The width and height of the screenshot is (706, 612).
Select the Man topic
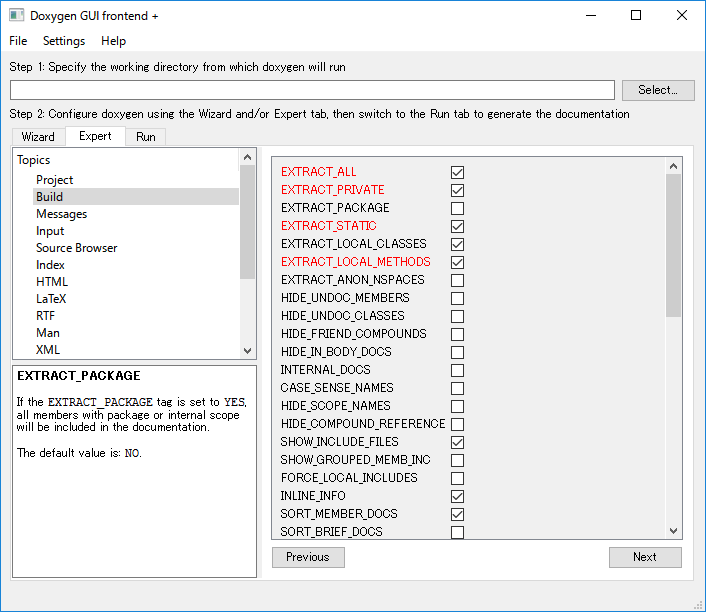pos(48,333)
